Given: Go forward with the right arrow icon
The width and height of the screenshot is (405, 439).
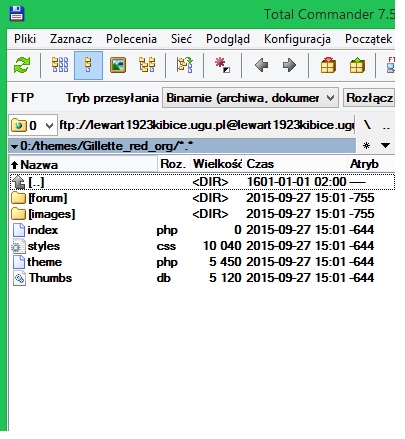Looking at the screenshot, I should click(289, 65).
